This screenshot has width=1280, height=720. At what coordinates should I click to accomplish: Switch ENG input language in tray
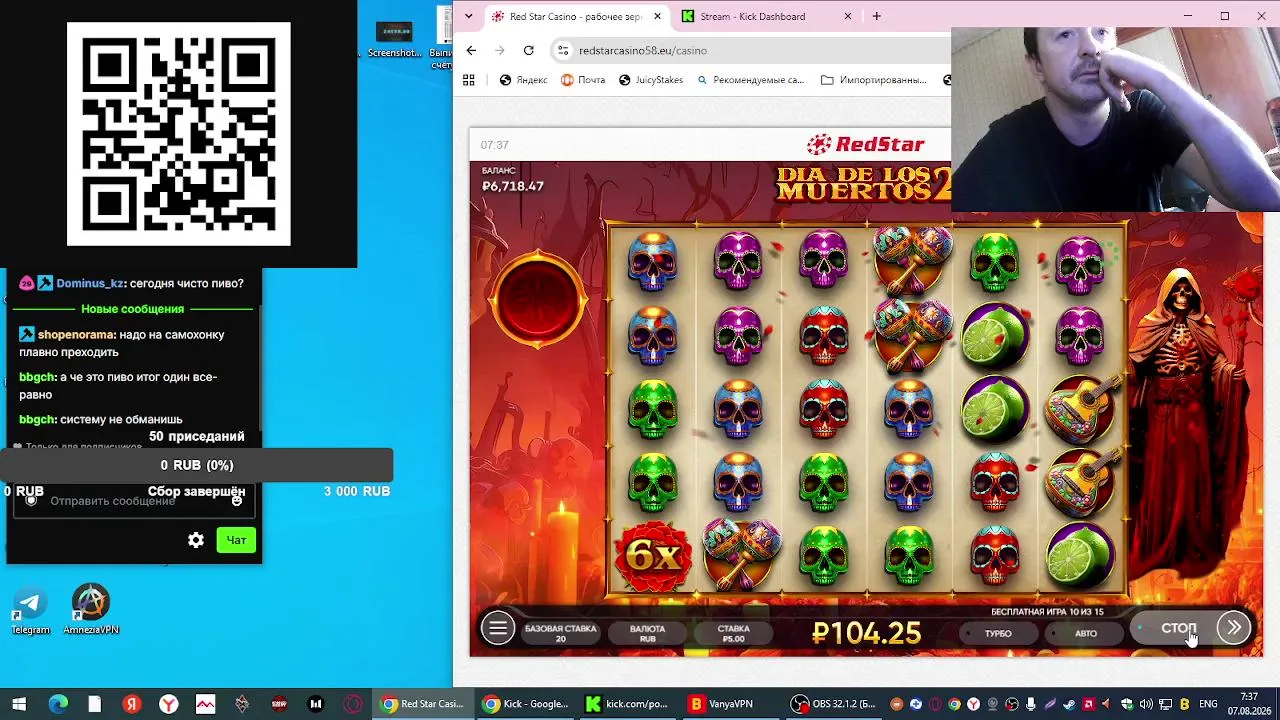(x=1208, y=704)
